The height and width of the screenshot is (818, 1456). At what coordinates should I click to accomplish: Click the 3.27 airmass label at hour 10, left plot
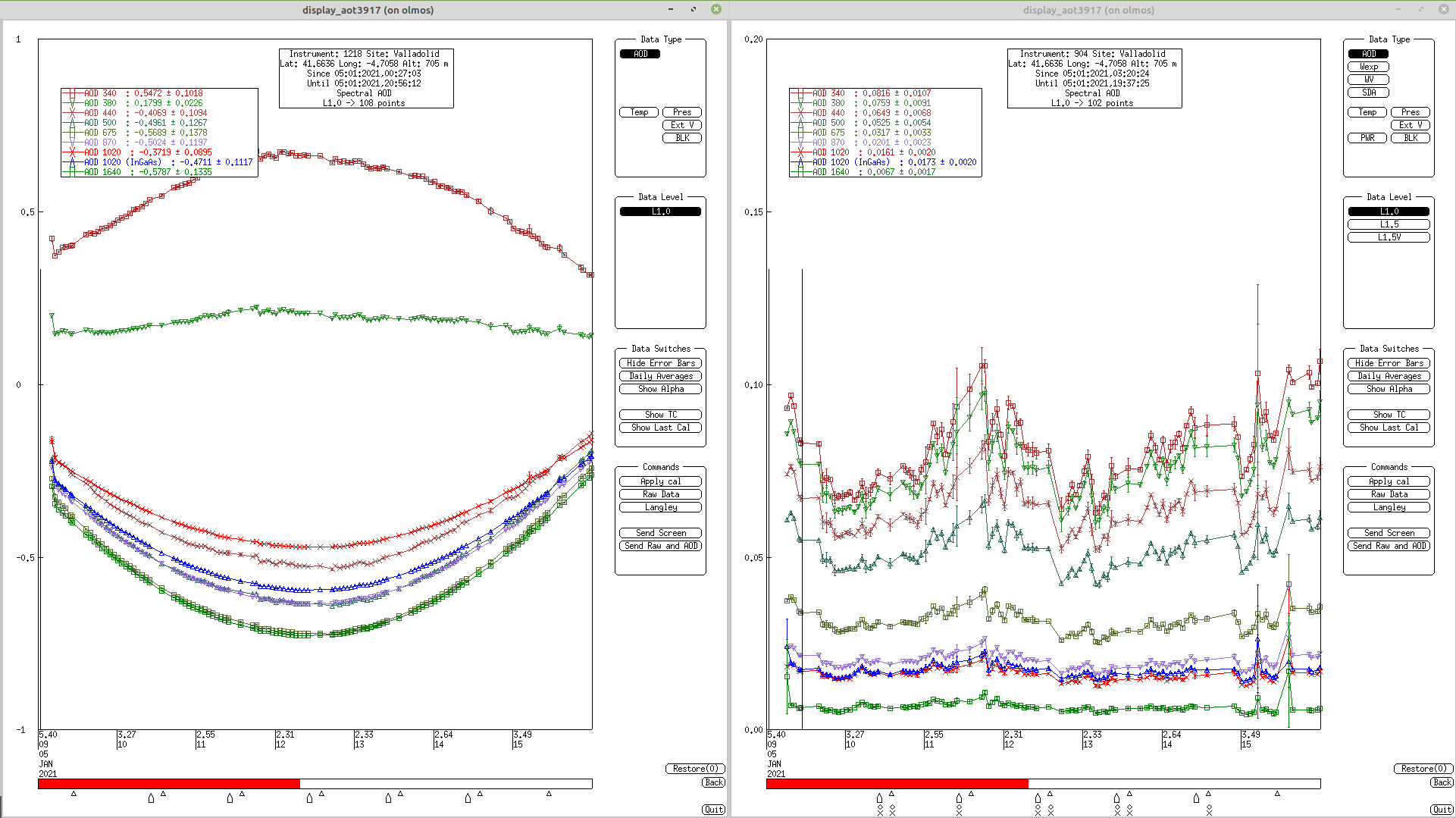pyautogui.click(x=127, y=735)
